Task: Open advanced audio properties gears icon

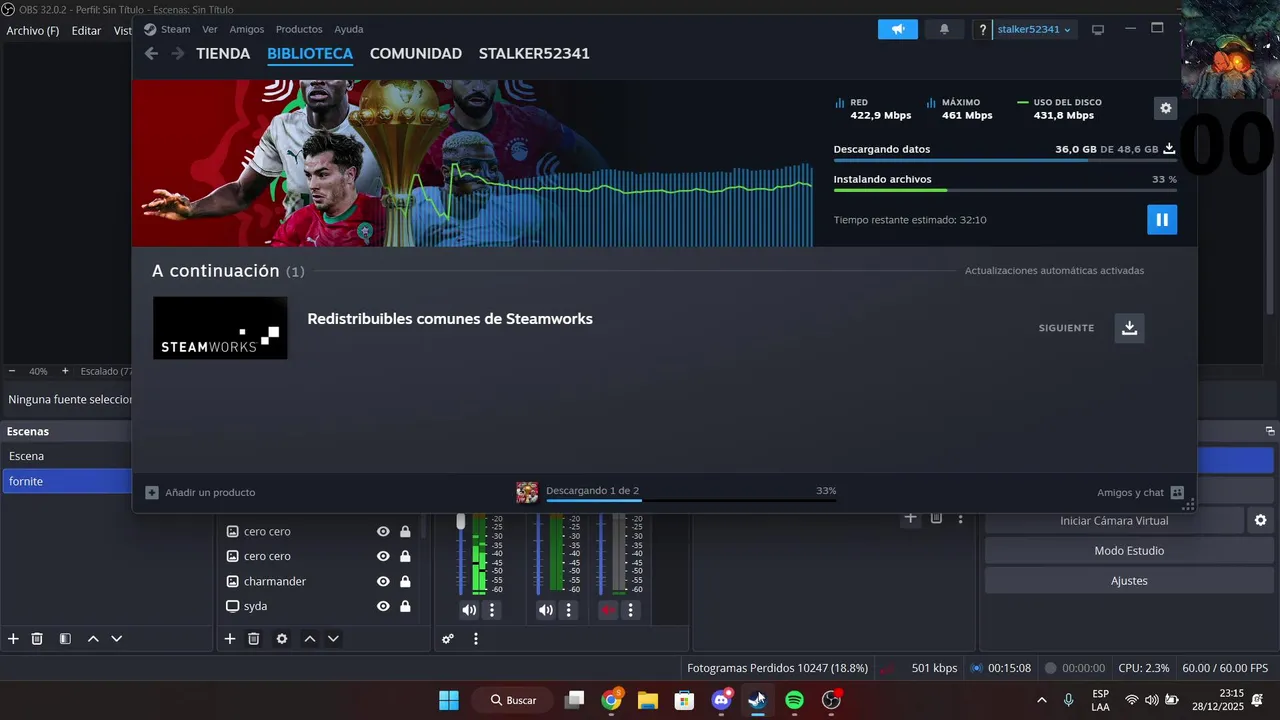Action: click(448, 638)
